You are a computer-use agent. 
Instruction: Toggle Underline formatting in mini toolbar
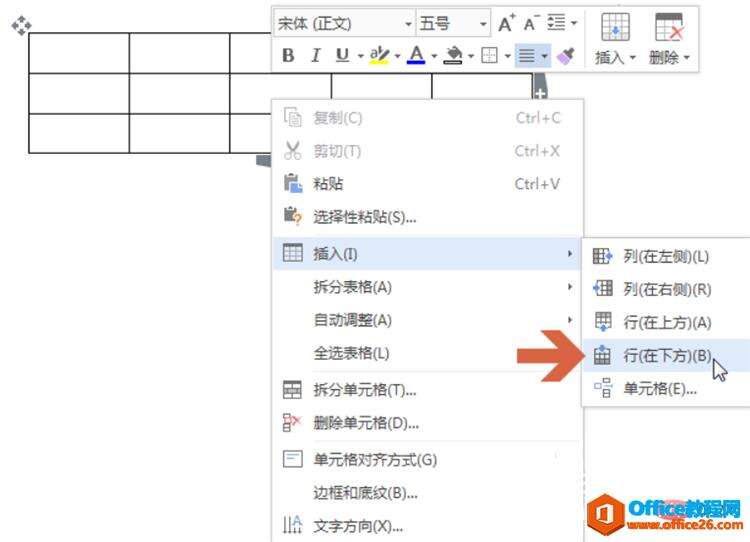pos(342,55)
